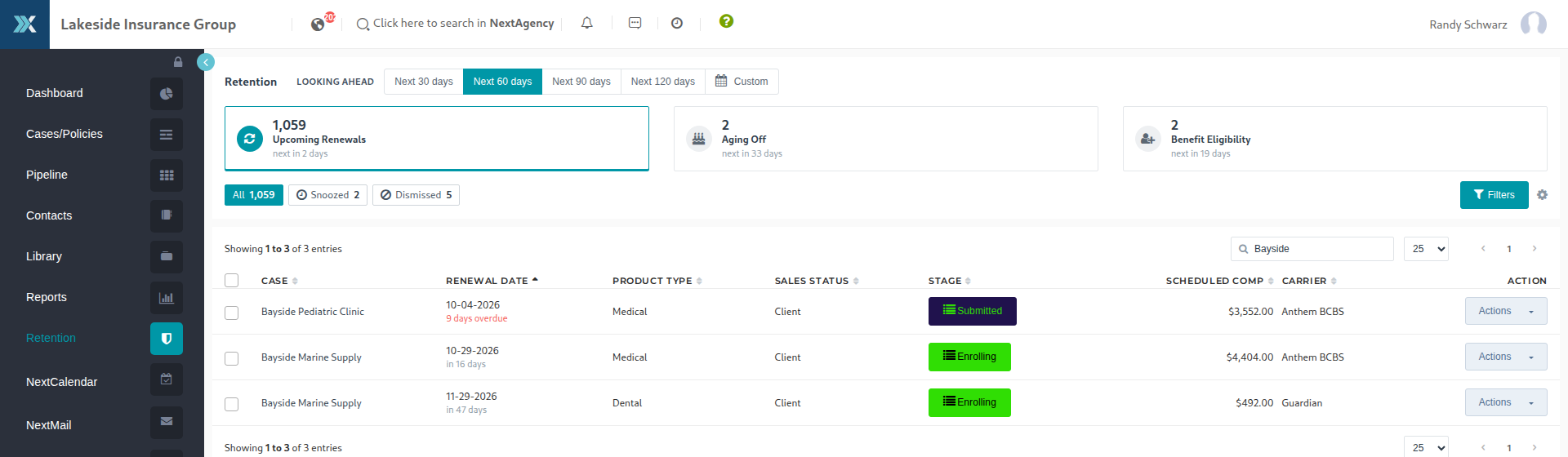Image resolution: width=1568 pixels, height=457 pixels.
Task: Toggle the sidebar lock icon
Action: click(178, 62)
